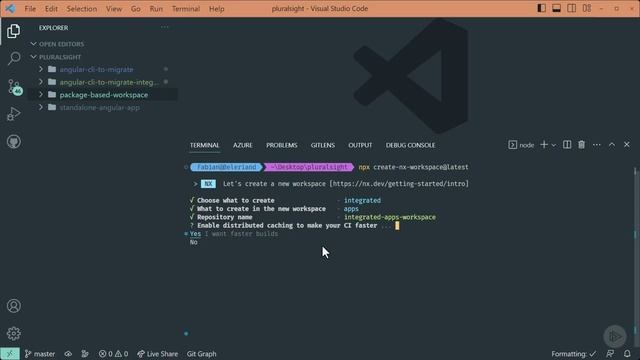
Task: Open the Terminal menu
Action: coord(186,9)
